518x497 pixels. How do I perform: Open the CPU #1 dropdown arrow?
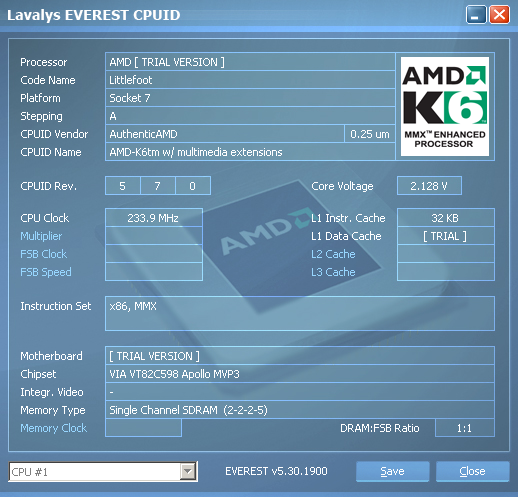[x=188, y=471]
